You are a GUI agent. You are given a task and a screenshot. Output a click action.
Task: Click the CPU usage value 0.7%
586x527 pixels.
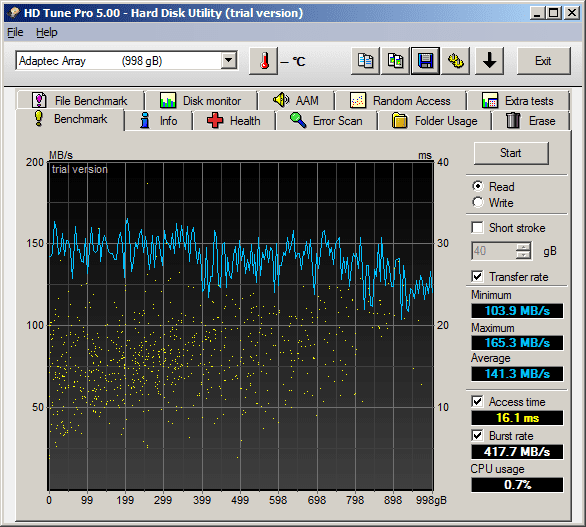(517, 485)
